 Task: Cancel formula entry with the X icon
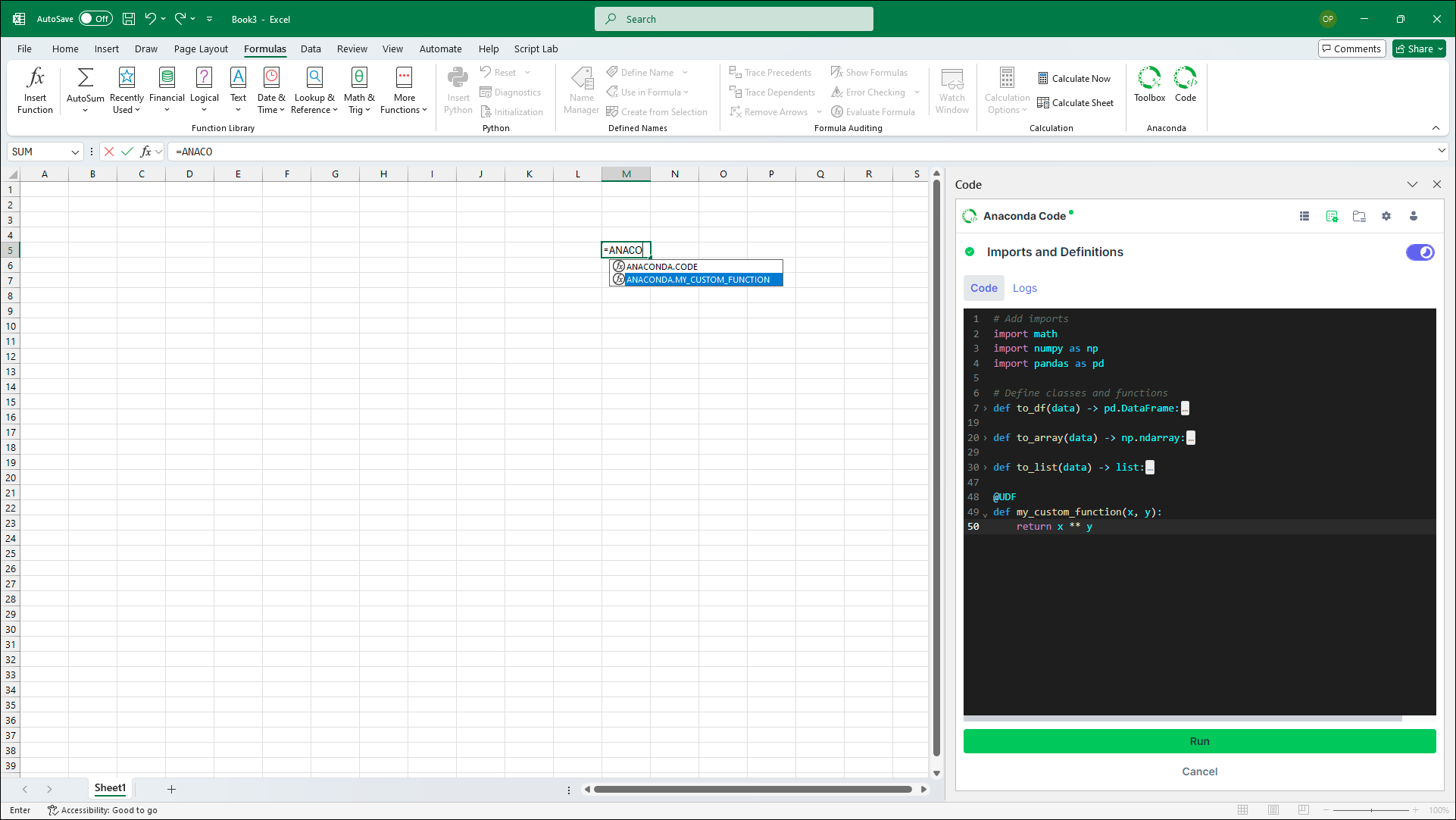coord(109,152)
